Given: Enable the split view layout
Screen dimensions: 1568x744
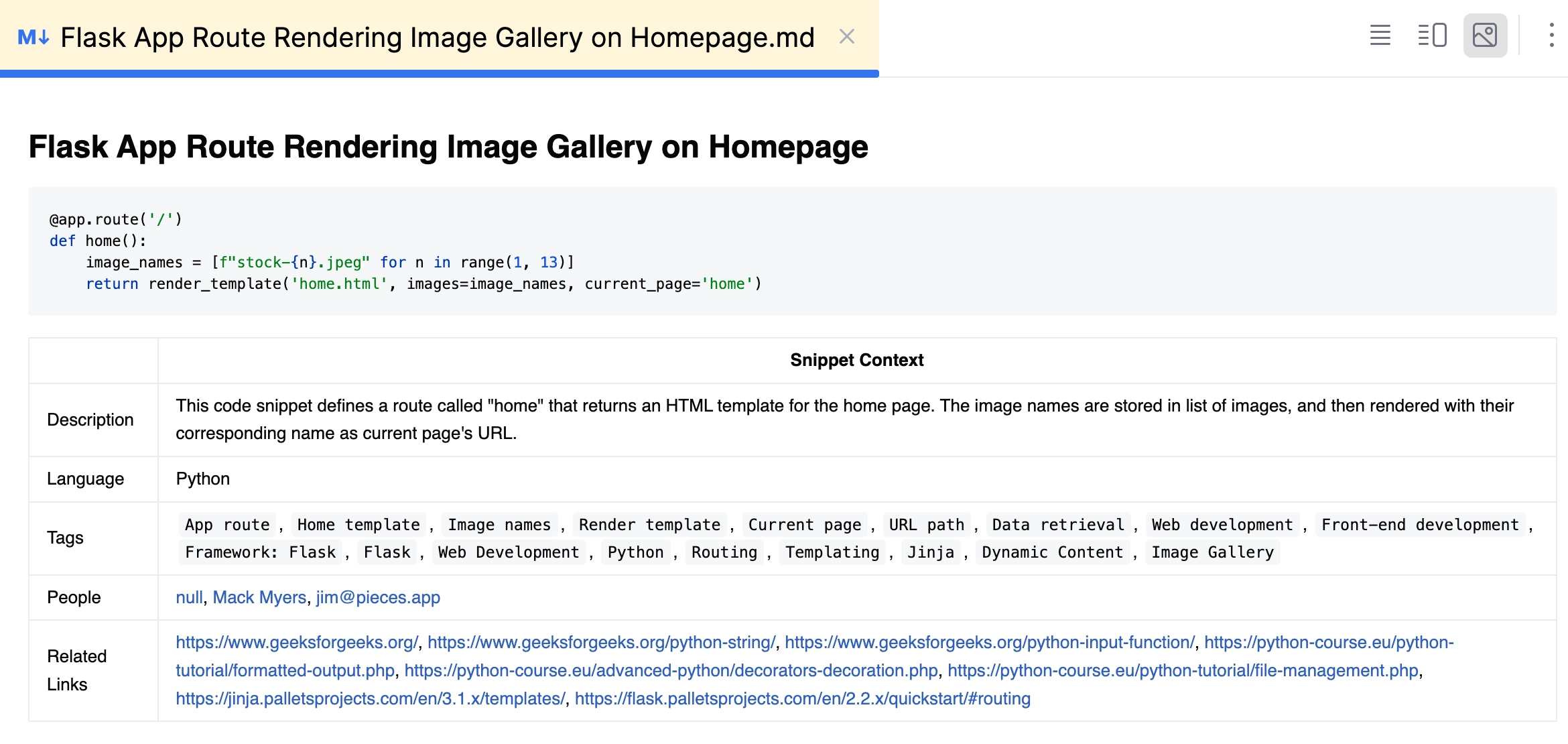Looking at the screenshot, I should click(1432, 36).
